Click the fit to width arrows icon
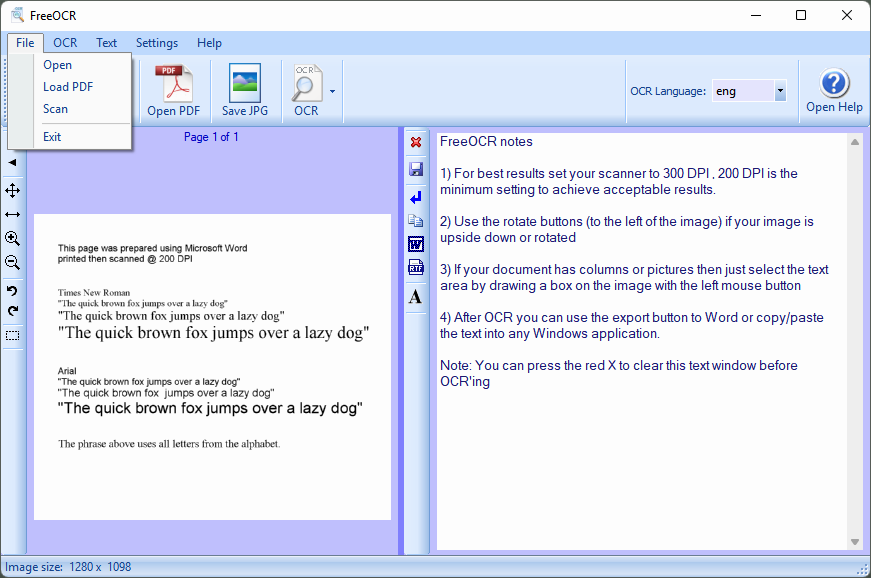Image resolution: width=871 pixels, height=578 pixels. (12, 214)
